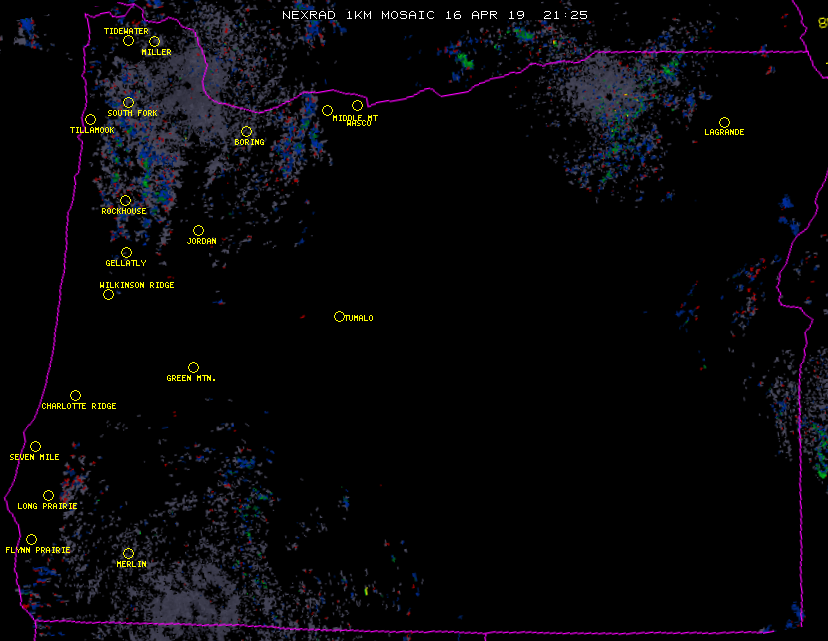Image resolution: width=828 pixels, height=641 pixels.
Task: Click the Tumalo station circle marker
Action: pos(339,316)
